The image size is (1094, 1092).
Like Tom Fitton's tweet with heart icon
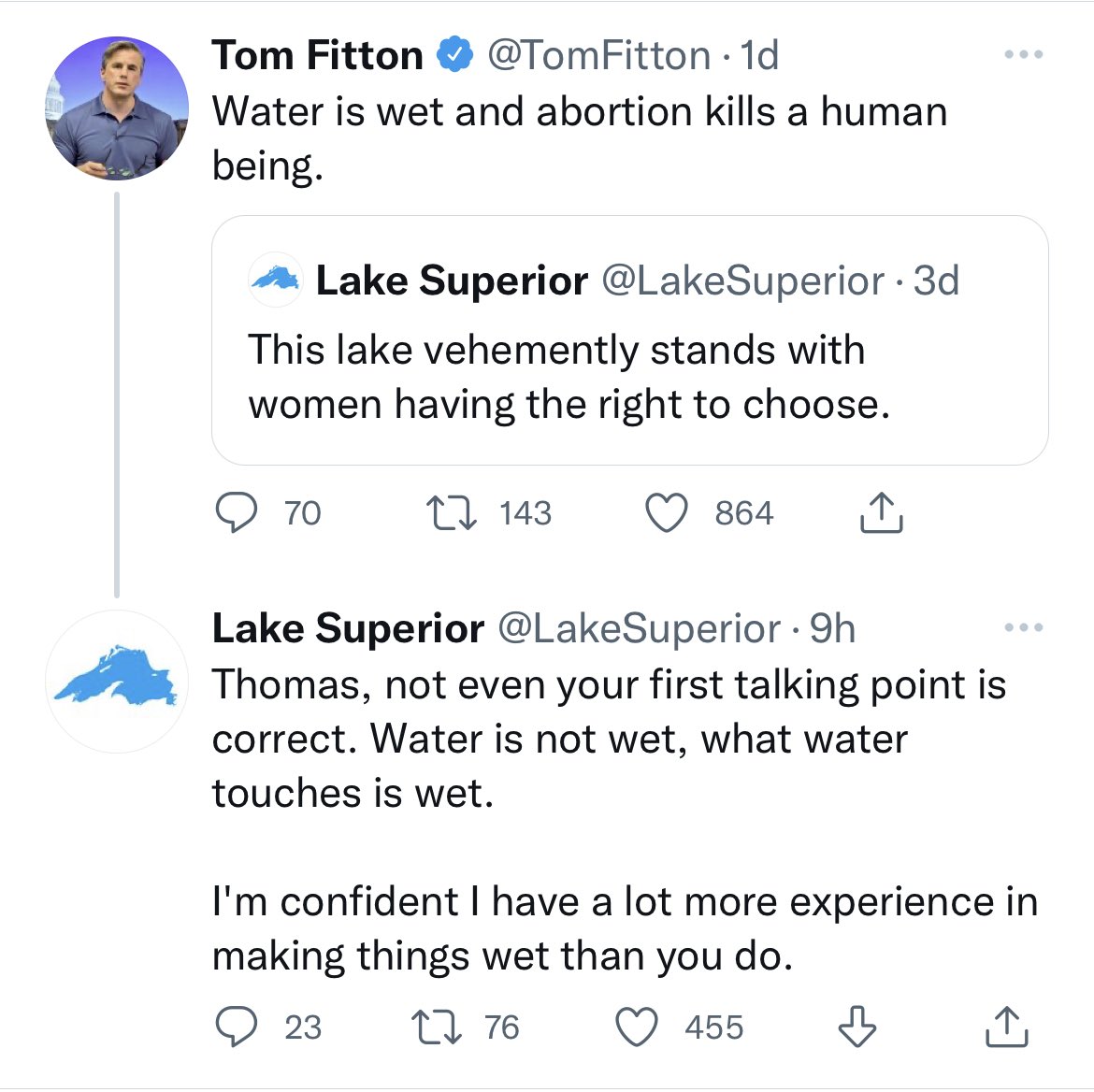click(667, 513)
